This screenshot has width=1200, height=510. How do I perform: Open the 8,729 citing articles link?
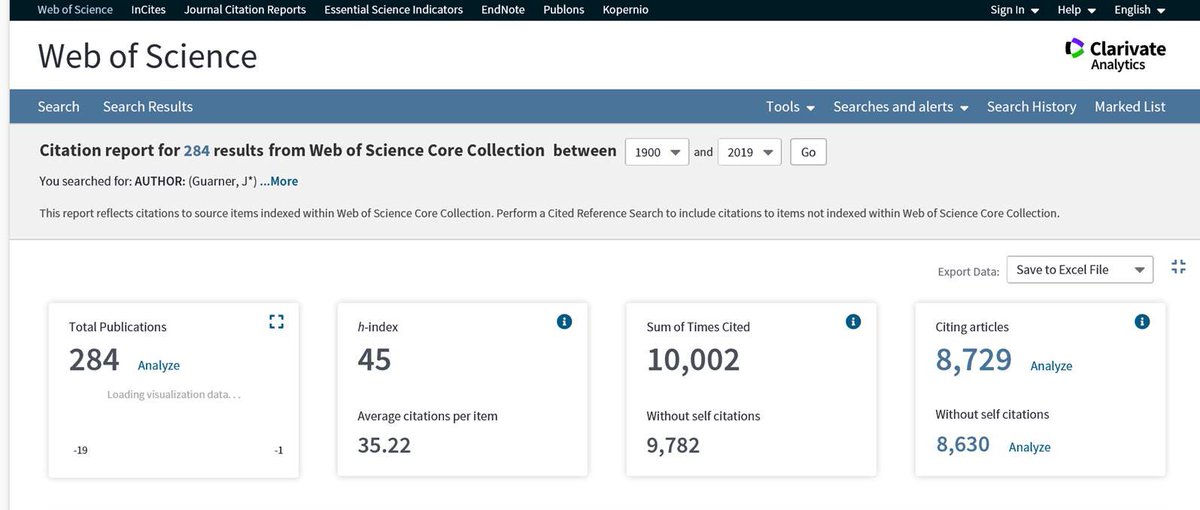tap(973, 360)
